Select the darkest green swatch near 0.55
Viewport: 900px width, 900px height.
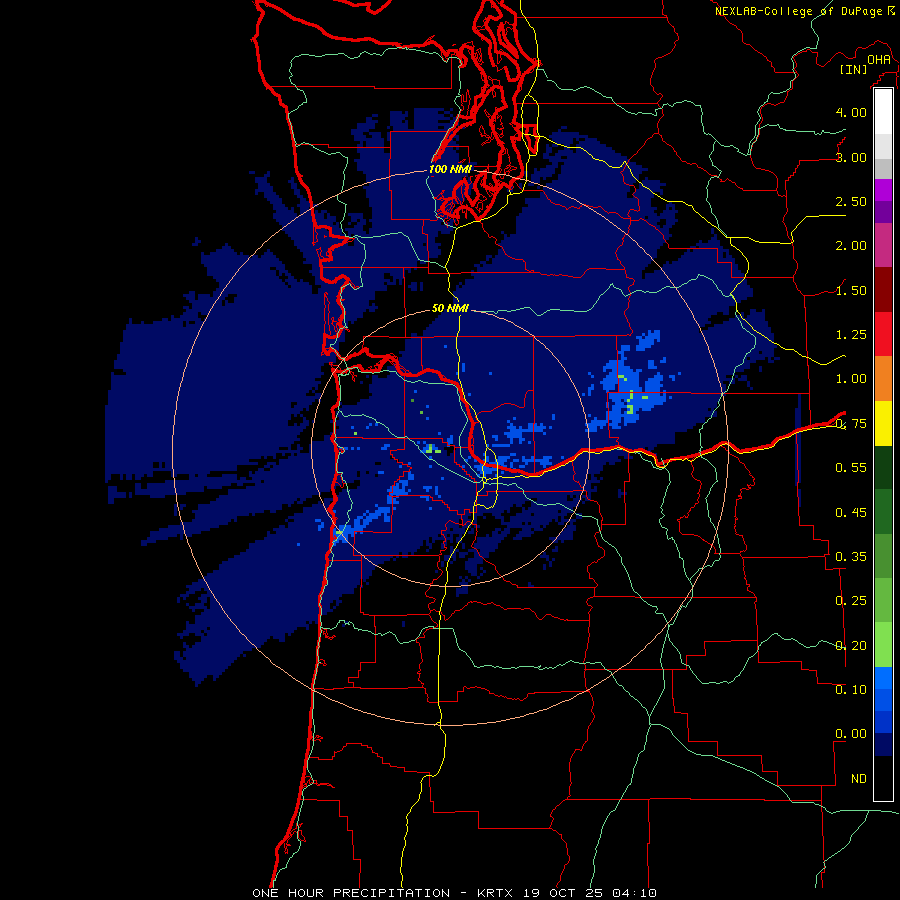pyautogui.click(x=883, y=467)
